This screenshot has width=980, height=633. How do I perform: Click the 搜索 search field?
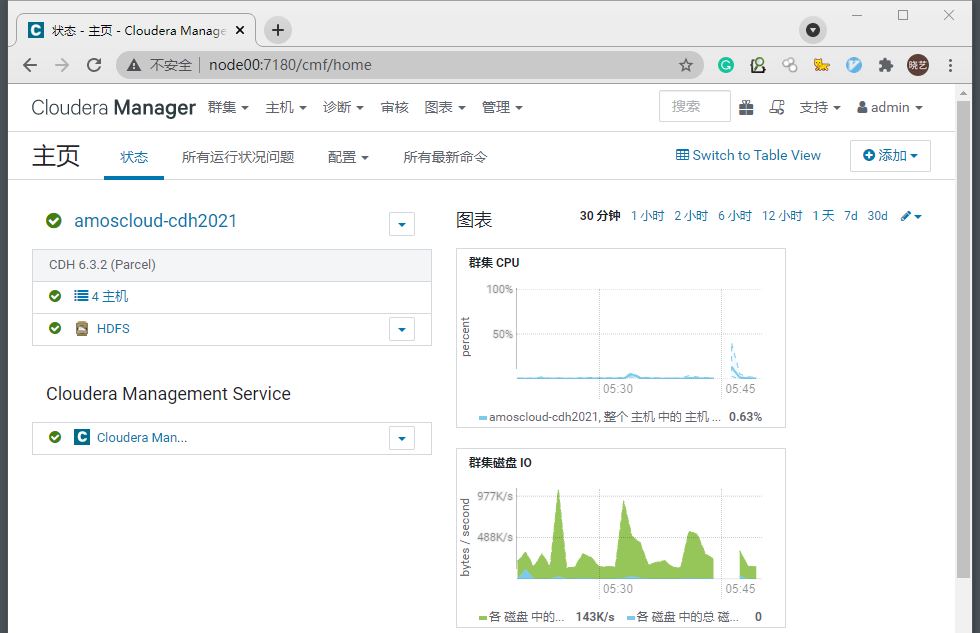(x=694, y=106)
